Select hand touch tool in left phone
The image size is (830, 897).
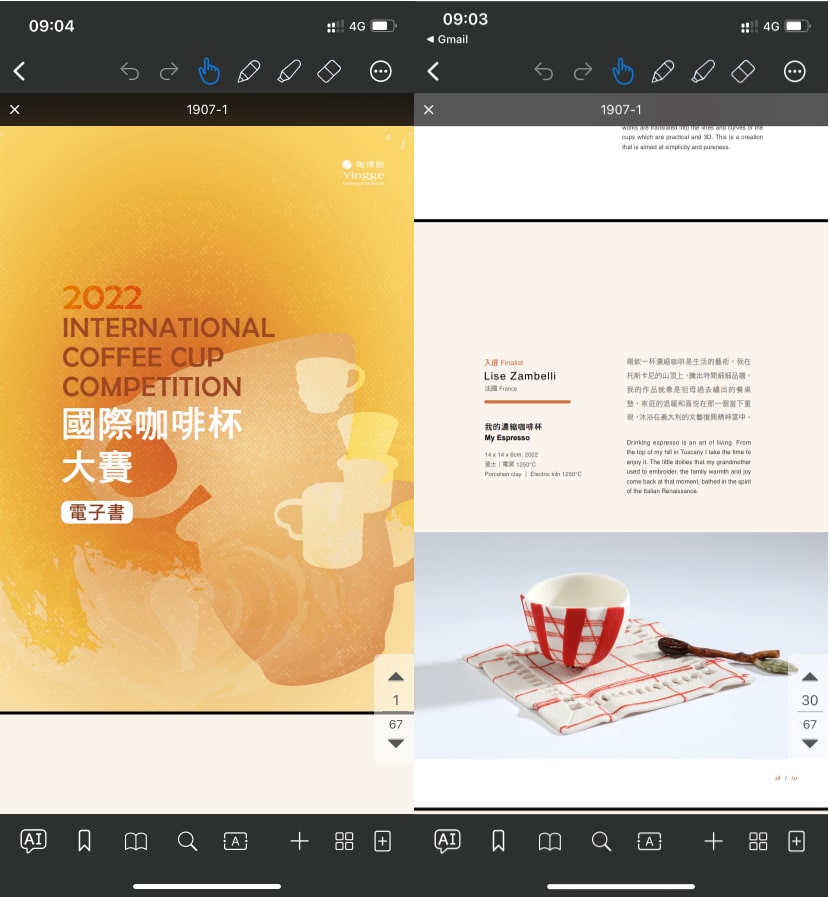click(x=209, y=72)
